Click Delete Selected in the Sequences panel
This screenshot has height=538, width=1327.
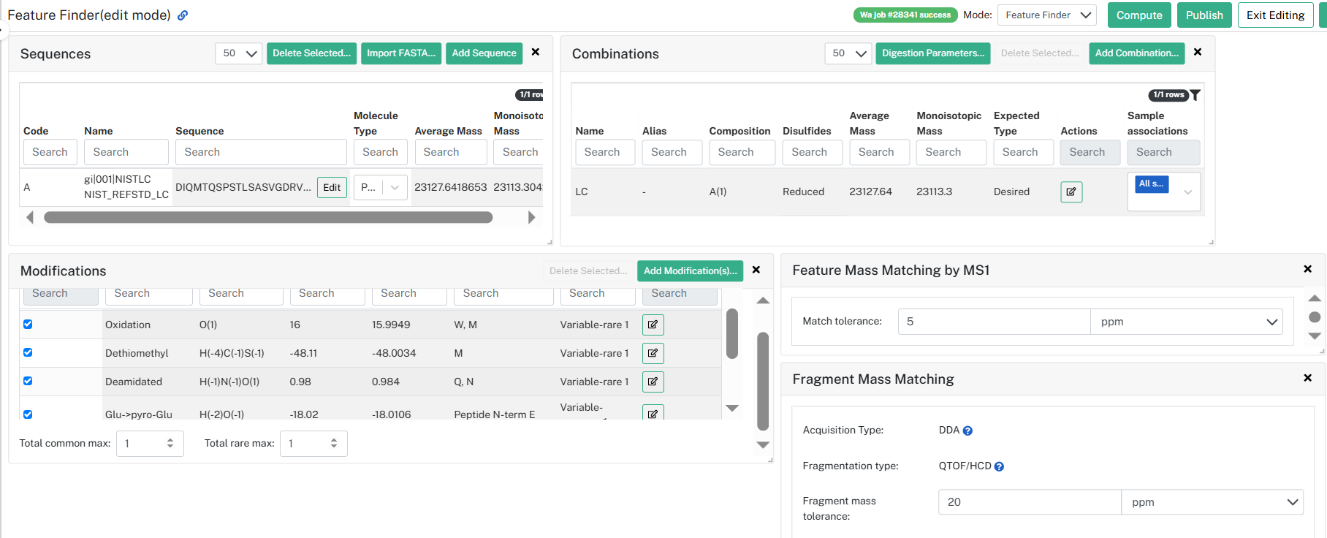(311, 53)
